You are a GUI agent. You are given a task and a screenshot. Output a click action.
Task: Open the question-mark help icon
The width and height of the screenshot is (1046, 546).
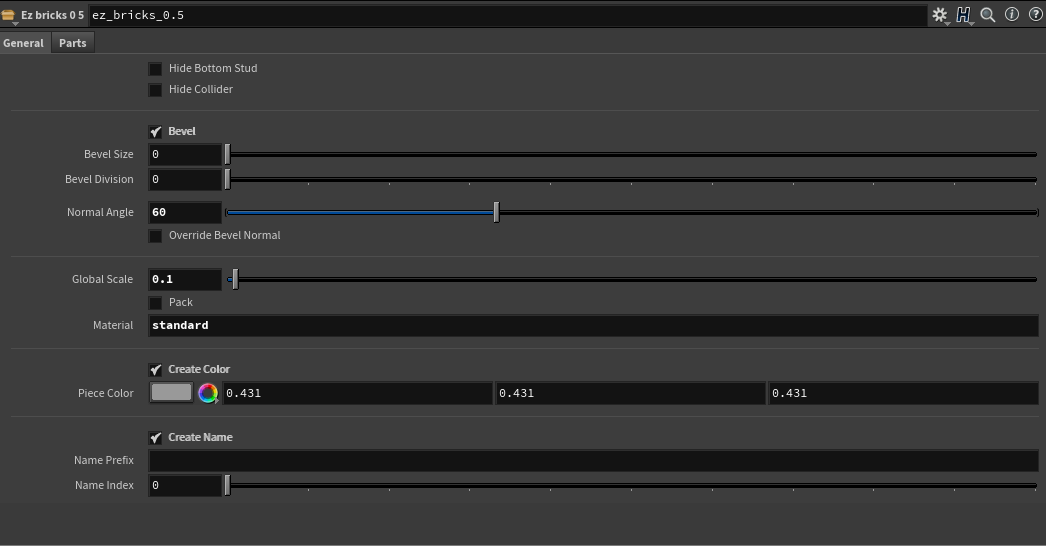pos(1035,14)
